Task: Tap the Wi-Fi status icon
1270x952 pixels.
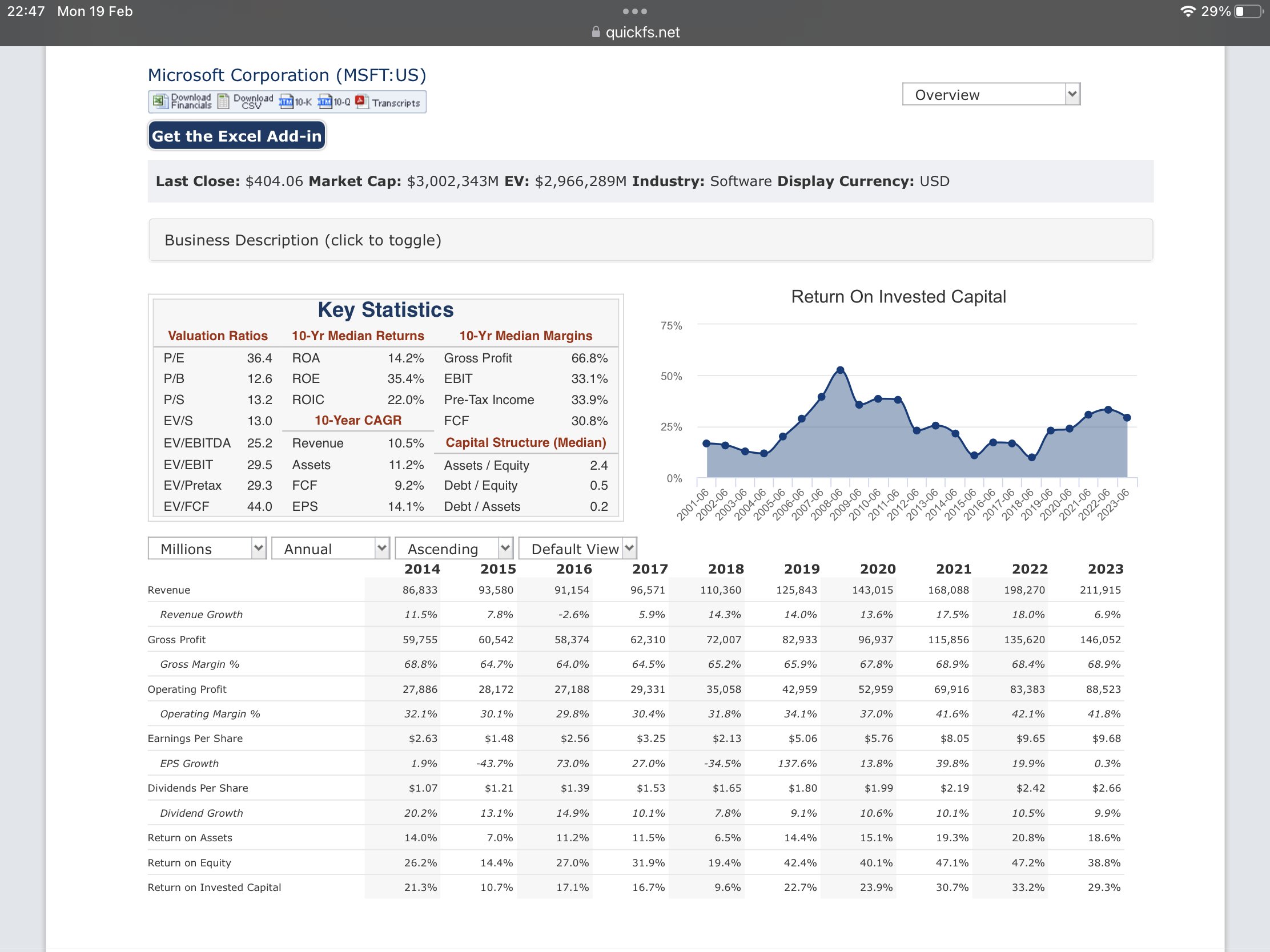Action: click(1187, 11)
